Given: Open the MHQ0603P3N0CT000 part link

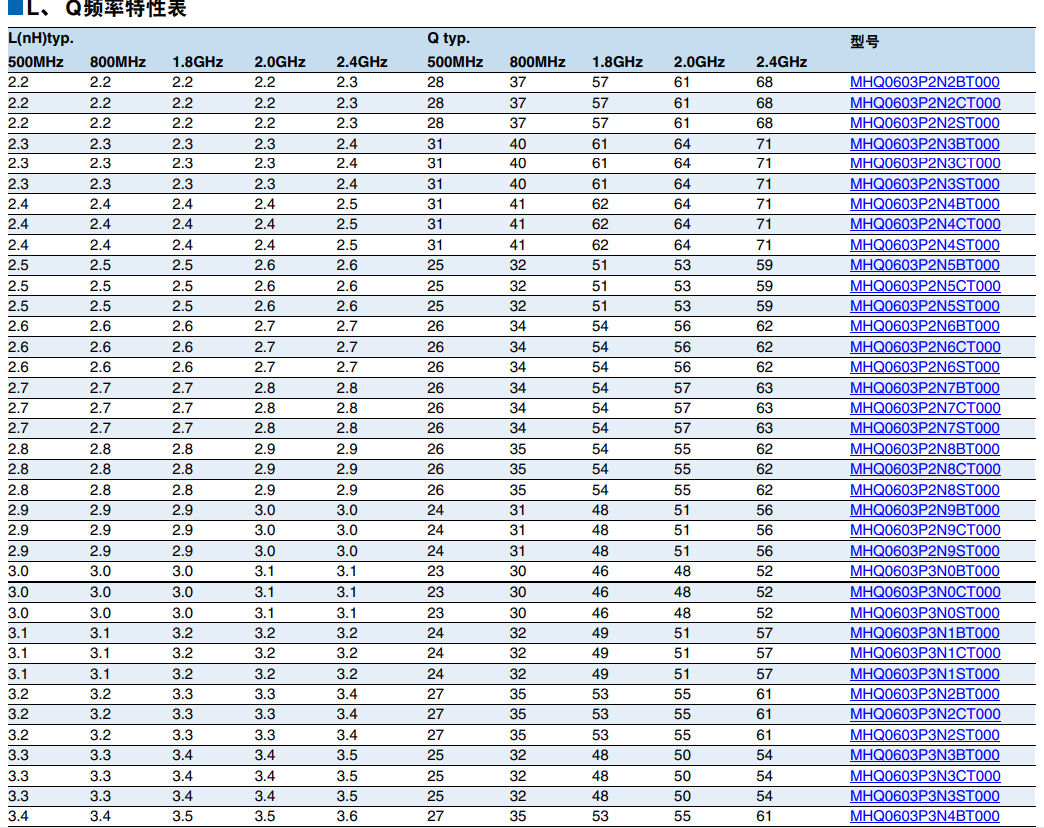Looking at the screenshot, I should tap(925, 592).
